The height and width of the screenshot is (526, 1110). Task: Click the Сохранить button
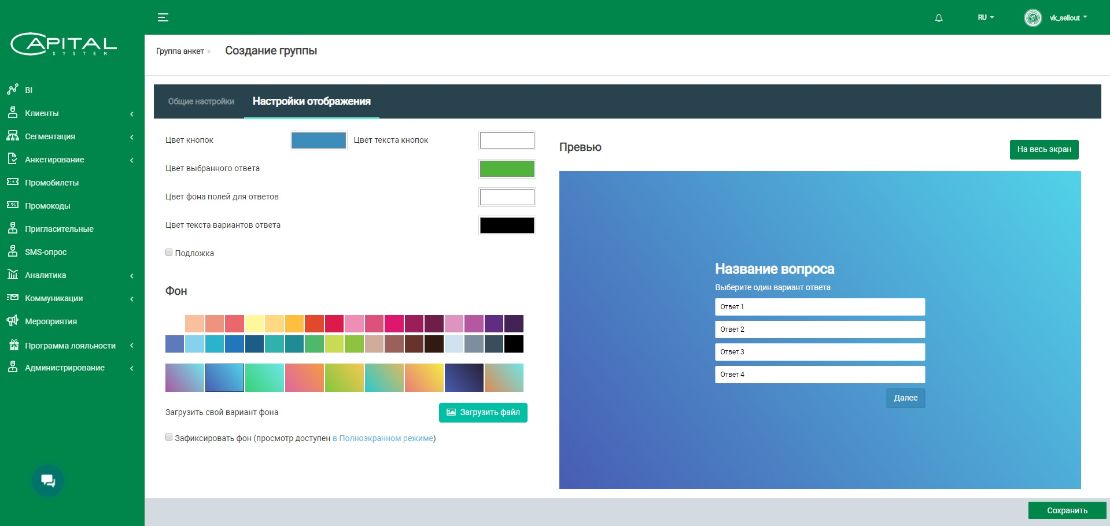(x=1067, y=510)
